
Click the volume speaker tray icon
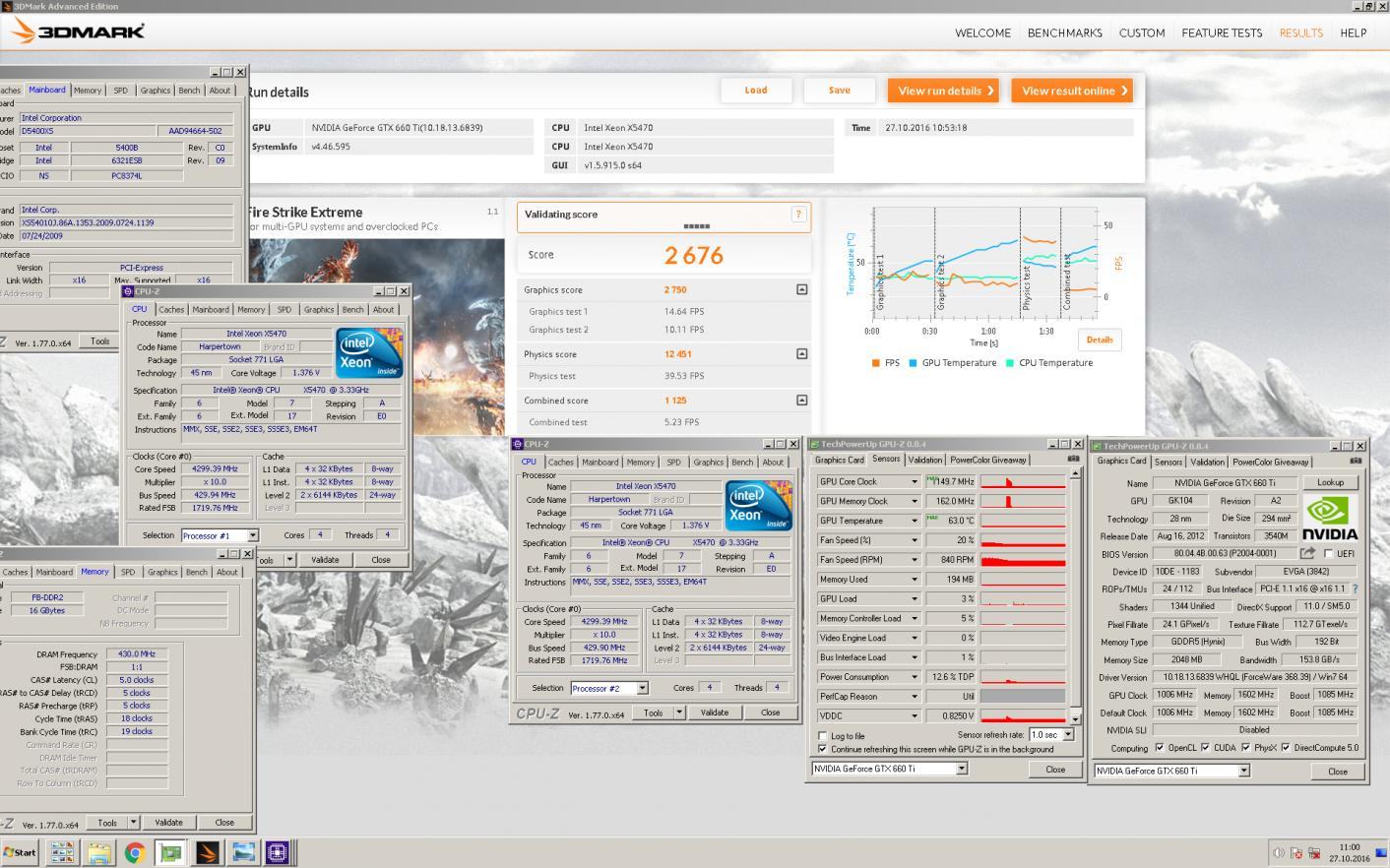[1278, 853]
